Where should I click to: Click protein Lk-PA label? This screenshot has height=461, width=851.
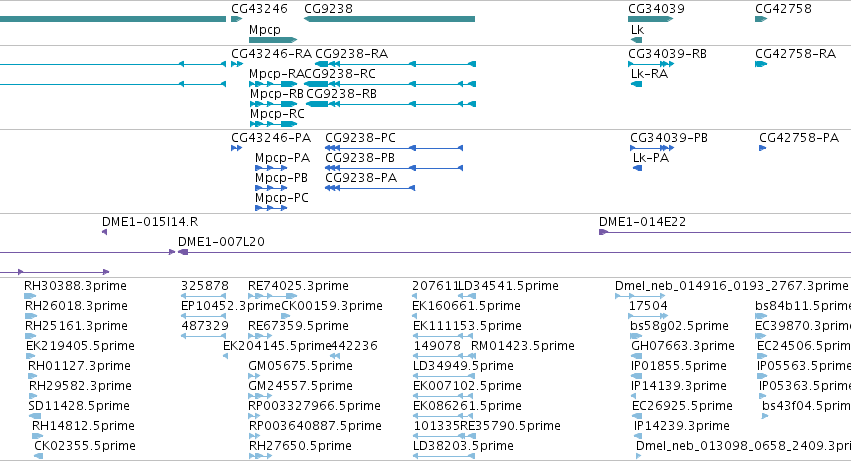pyautogui.click(x=651, y=158)
